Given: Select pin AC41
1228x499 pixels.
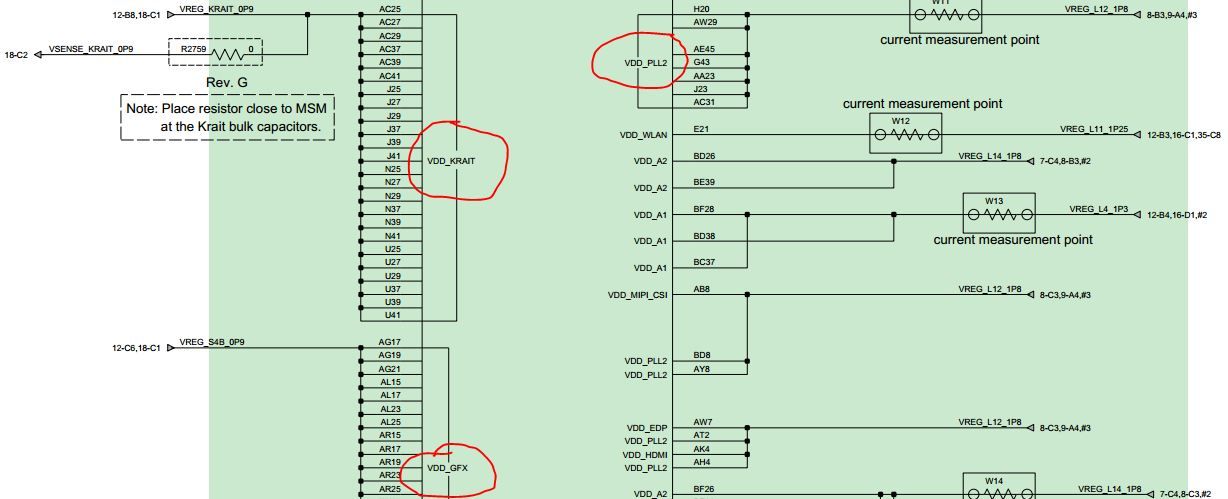Looking at the screenshot, I should pos(390,75).
